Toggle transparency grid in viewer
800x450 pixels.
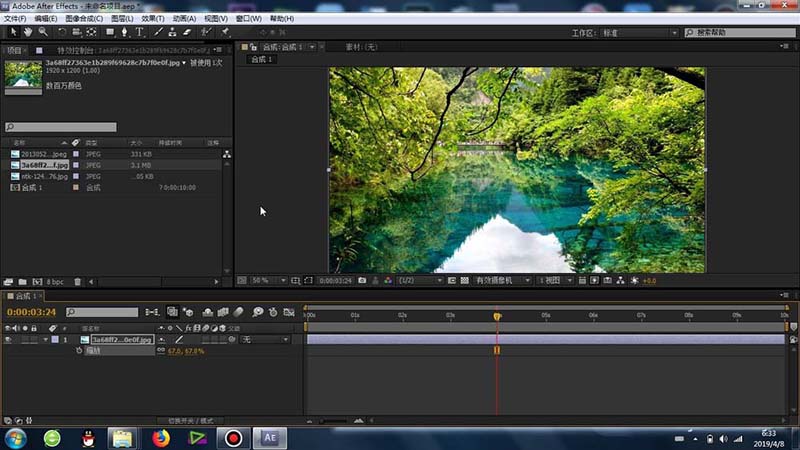464,281
